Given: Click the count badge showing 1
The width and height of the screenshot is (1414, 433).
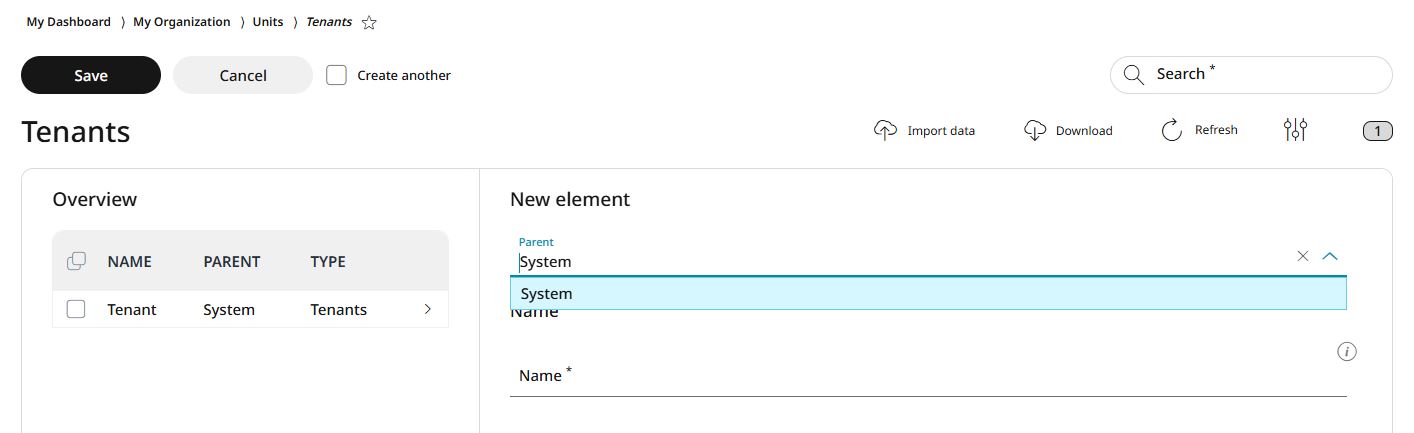Looking at the screenshot, I should [1377, 130].
